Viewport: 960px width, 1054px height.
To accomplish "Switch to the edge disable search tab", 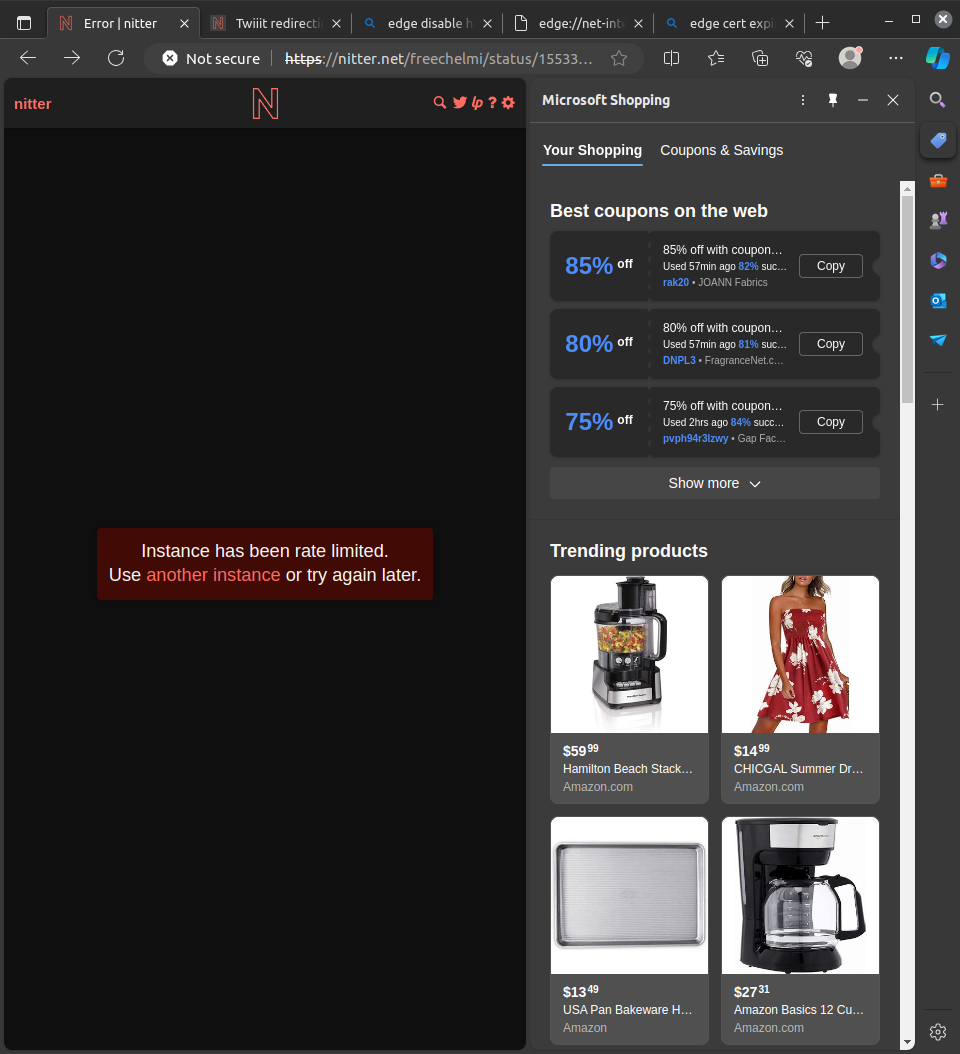I will (428, 24).
